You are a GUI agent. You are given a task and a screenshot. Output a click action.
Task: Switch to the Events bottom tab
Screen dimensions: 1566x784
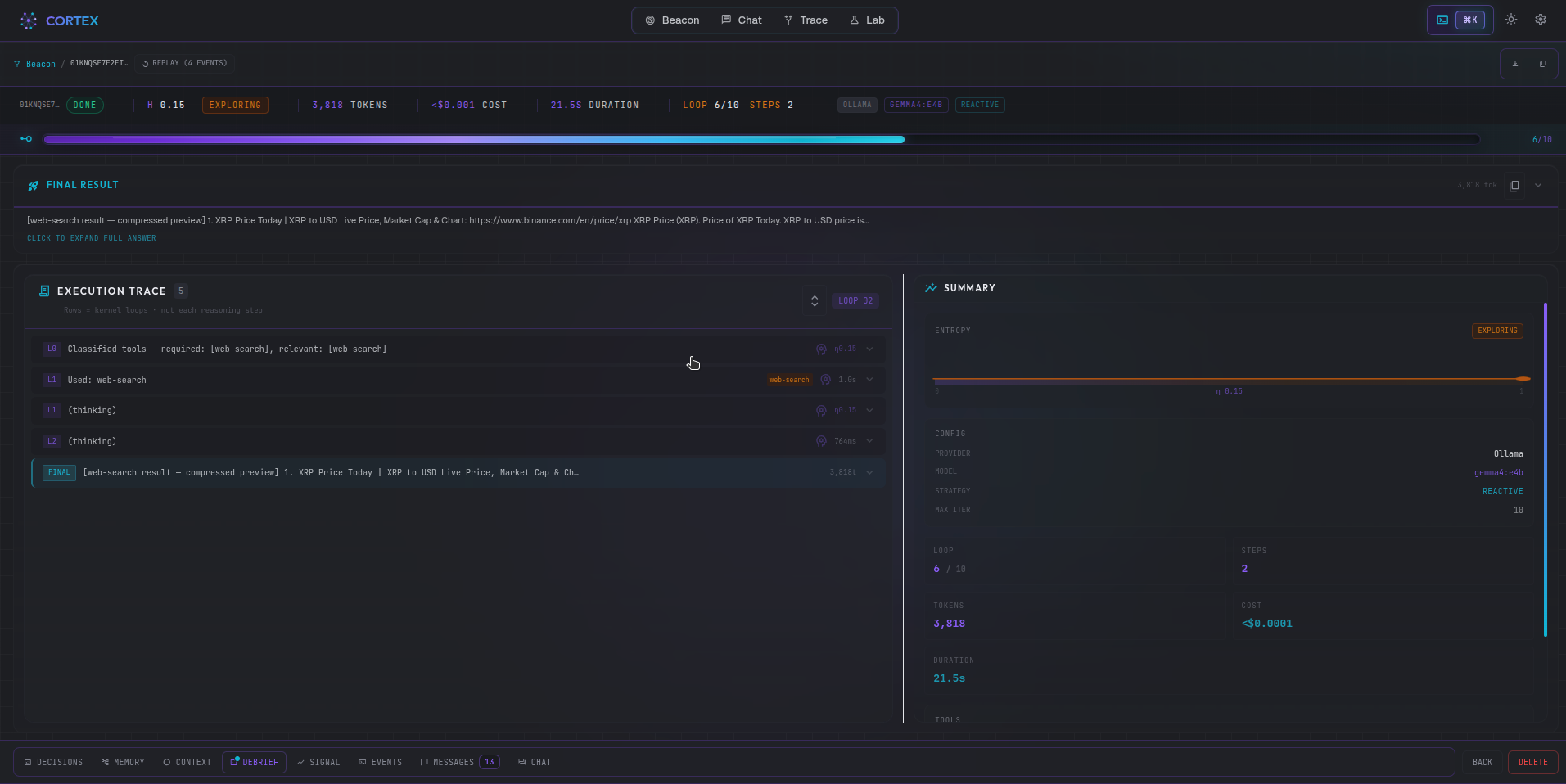click(x=380, y=762)
